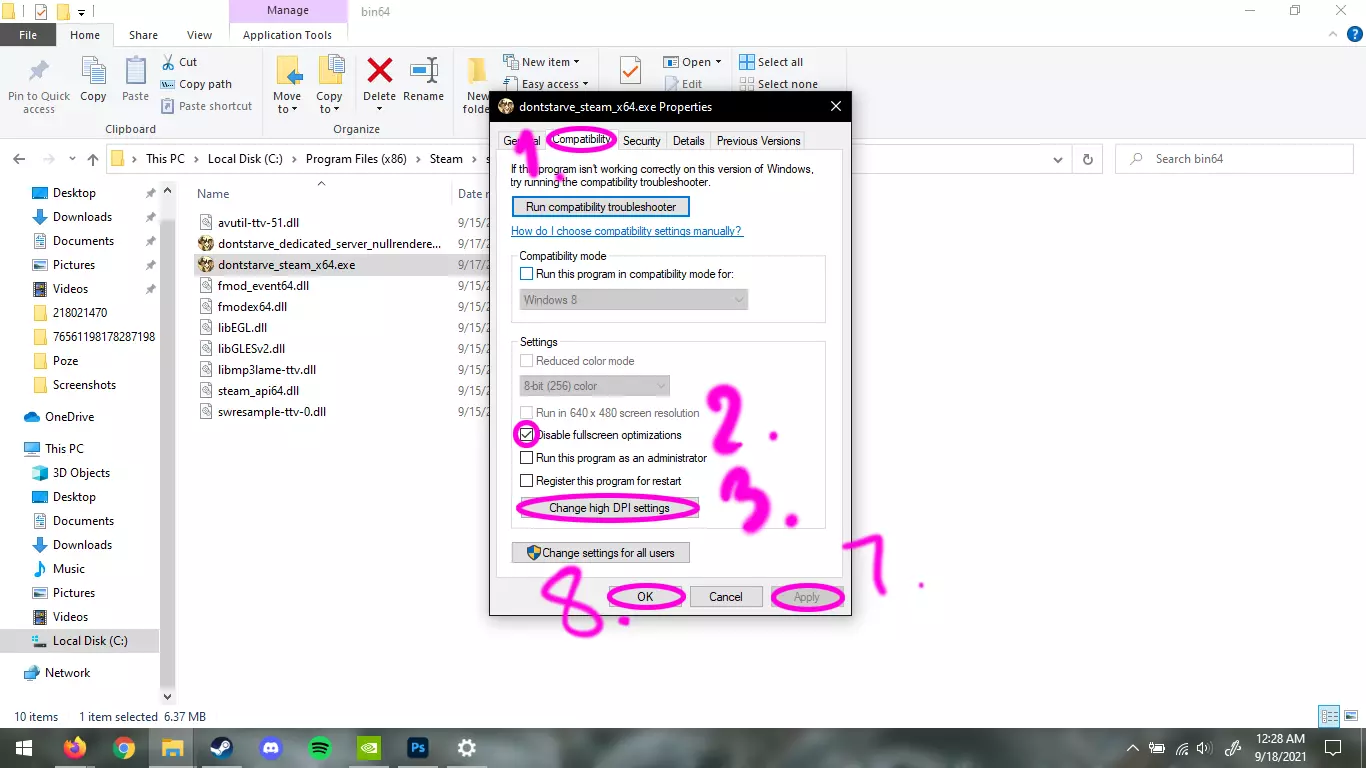
Task: Refresh the folder with the address bar refresh icon
Action: 1087,159
